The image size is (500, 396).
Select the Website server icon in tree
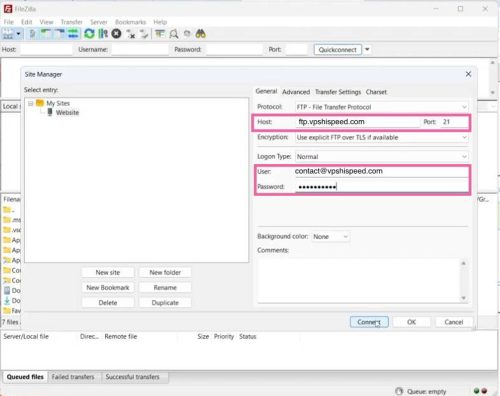[x=50, y=112]
